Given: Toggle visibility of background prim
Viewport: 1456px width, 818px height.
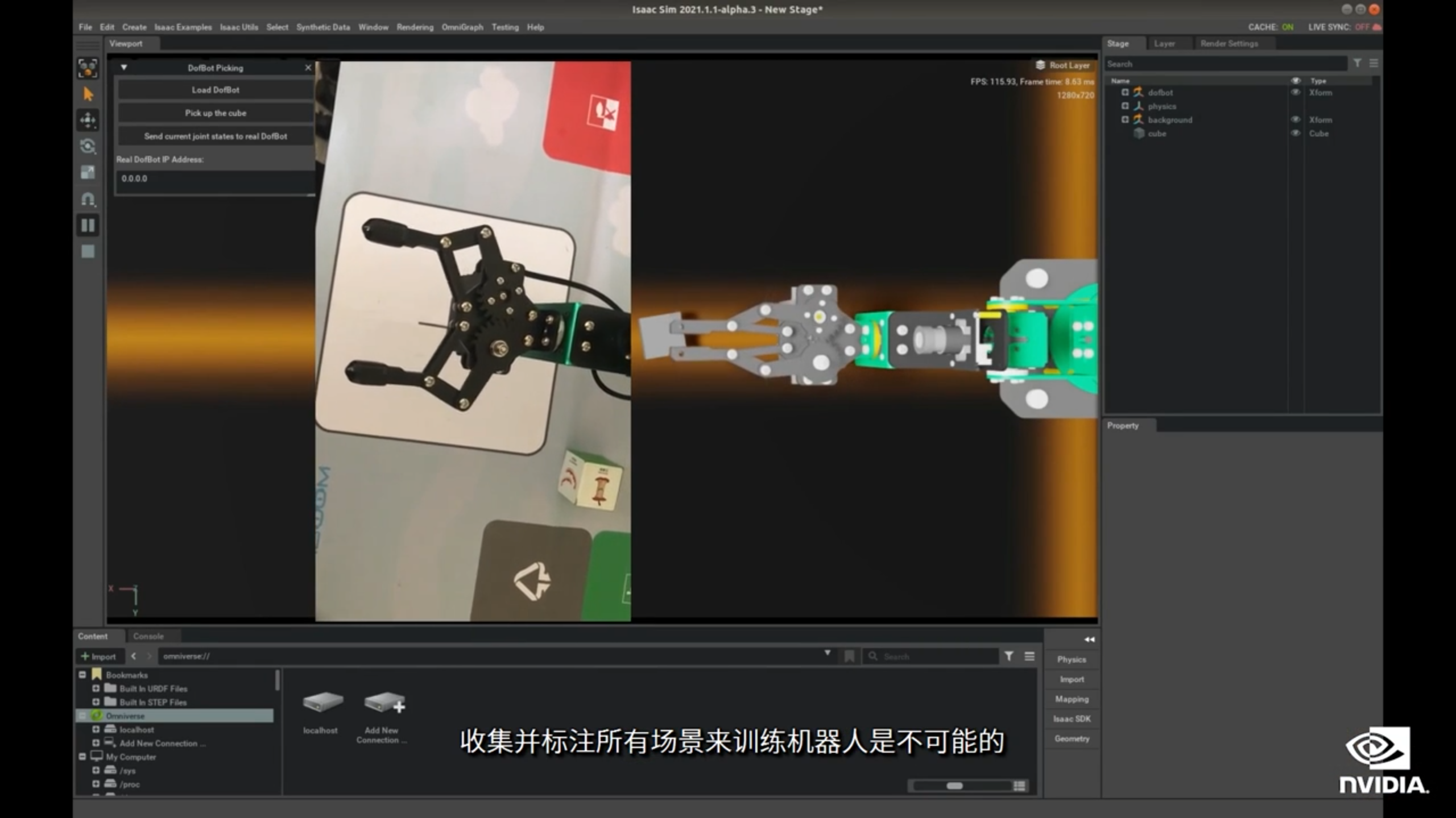Looking at the screenshot, I should (x=1296, y=120).
